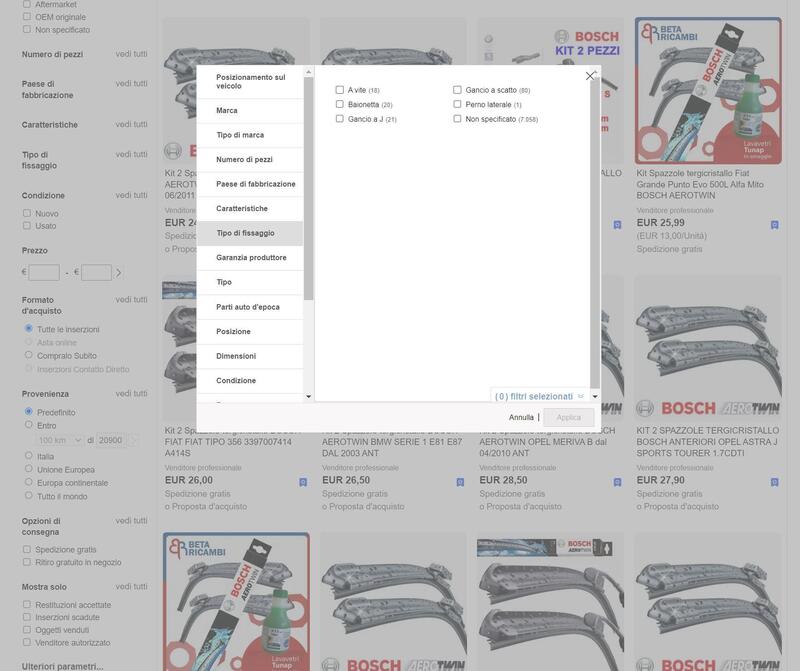800x671 pixels.
Task: Check the "Oggetti venduti" option
Action: pos(27,630)
